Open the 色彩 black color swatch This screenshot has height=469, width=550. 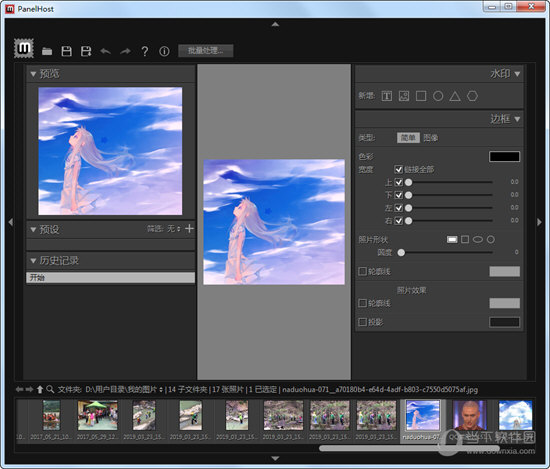(x=504, y=156)
